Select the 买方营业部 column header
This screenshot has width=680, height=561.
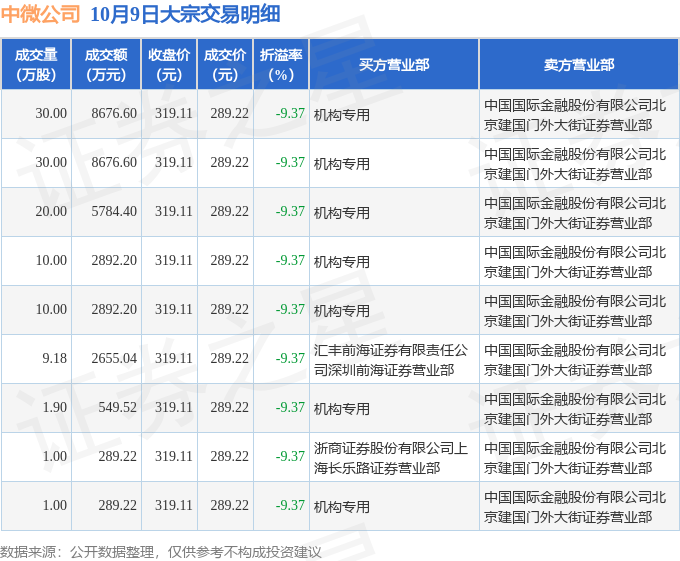[x=394, y=65]
